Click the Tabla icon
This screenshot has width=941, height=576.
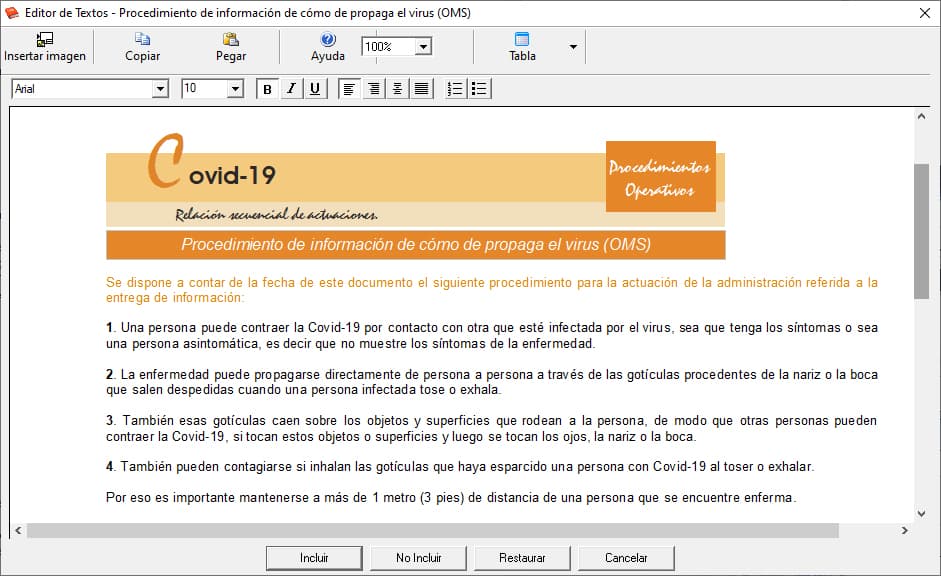522,39
